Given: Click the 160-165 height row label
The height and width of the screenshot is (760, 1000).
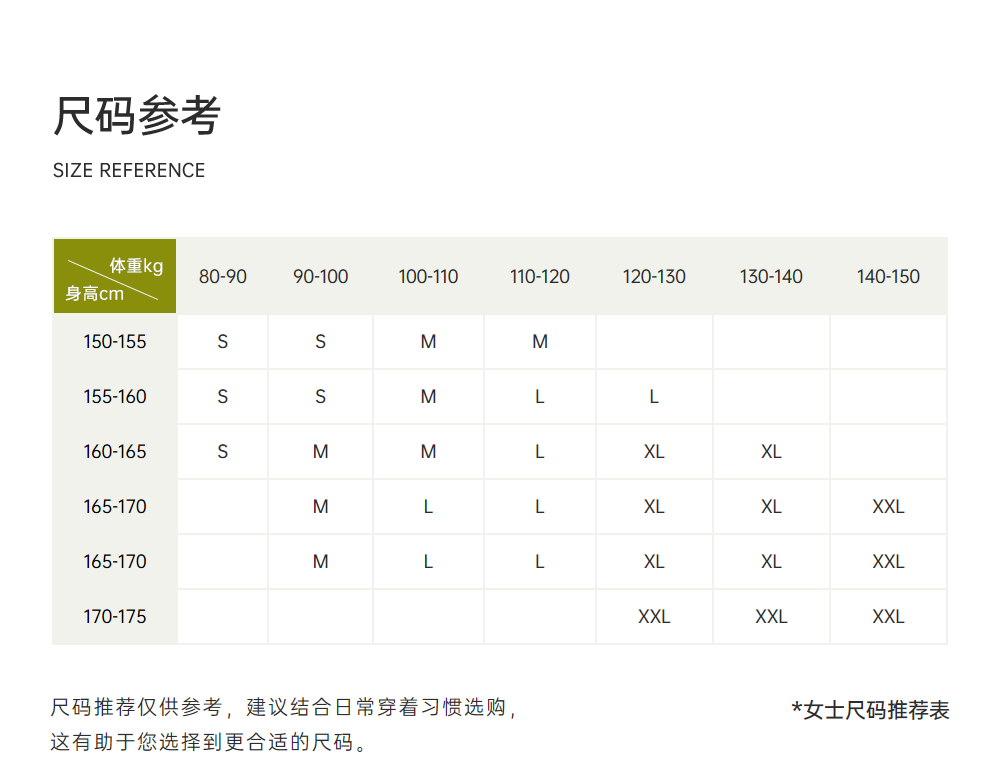Looking at the screenshot, I should [115, 452].
